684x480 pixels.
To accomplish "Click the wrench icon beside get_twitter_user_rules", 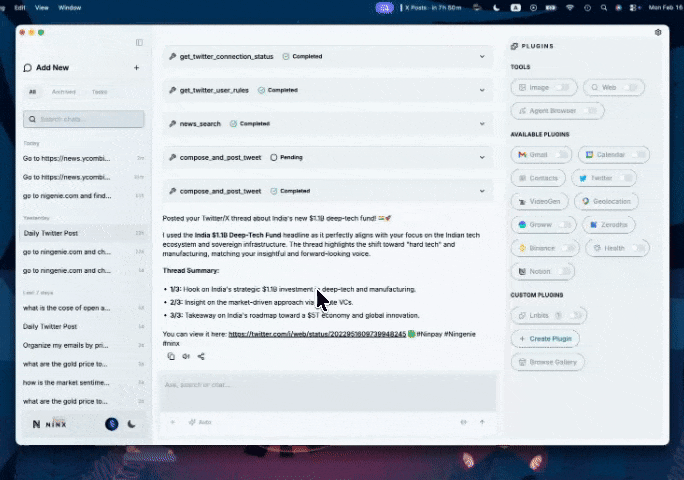I will tap(173, 90).
